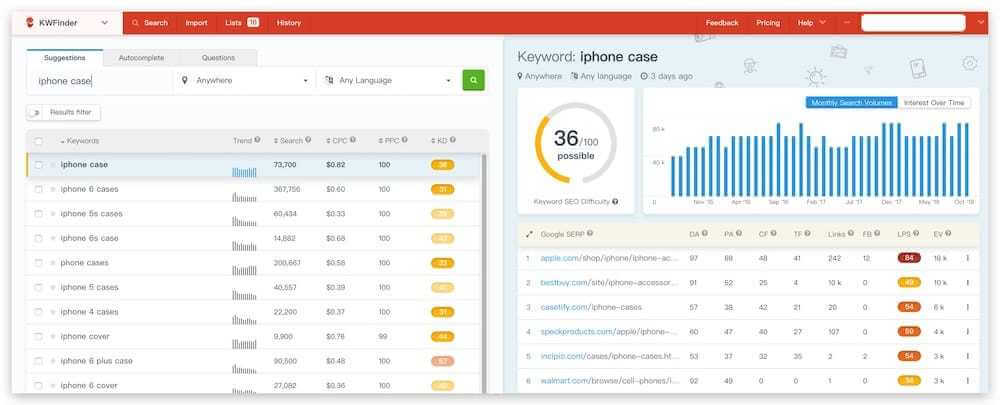The image size is (1000, 405).
Task: Click the LPS 84 badge for apple.com
Action: [x=909, y=258]
